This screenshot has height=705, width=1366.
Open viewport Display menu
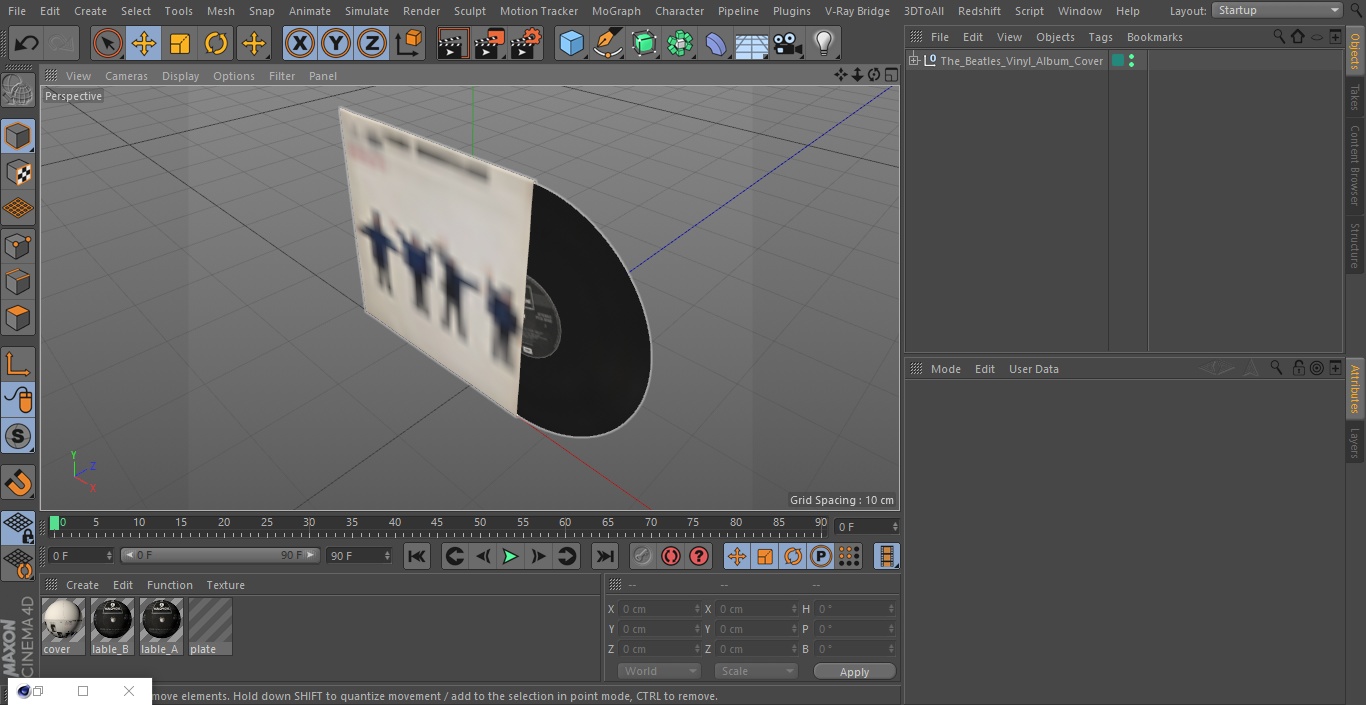pyautogui.click(x=180, y=76)
